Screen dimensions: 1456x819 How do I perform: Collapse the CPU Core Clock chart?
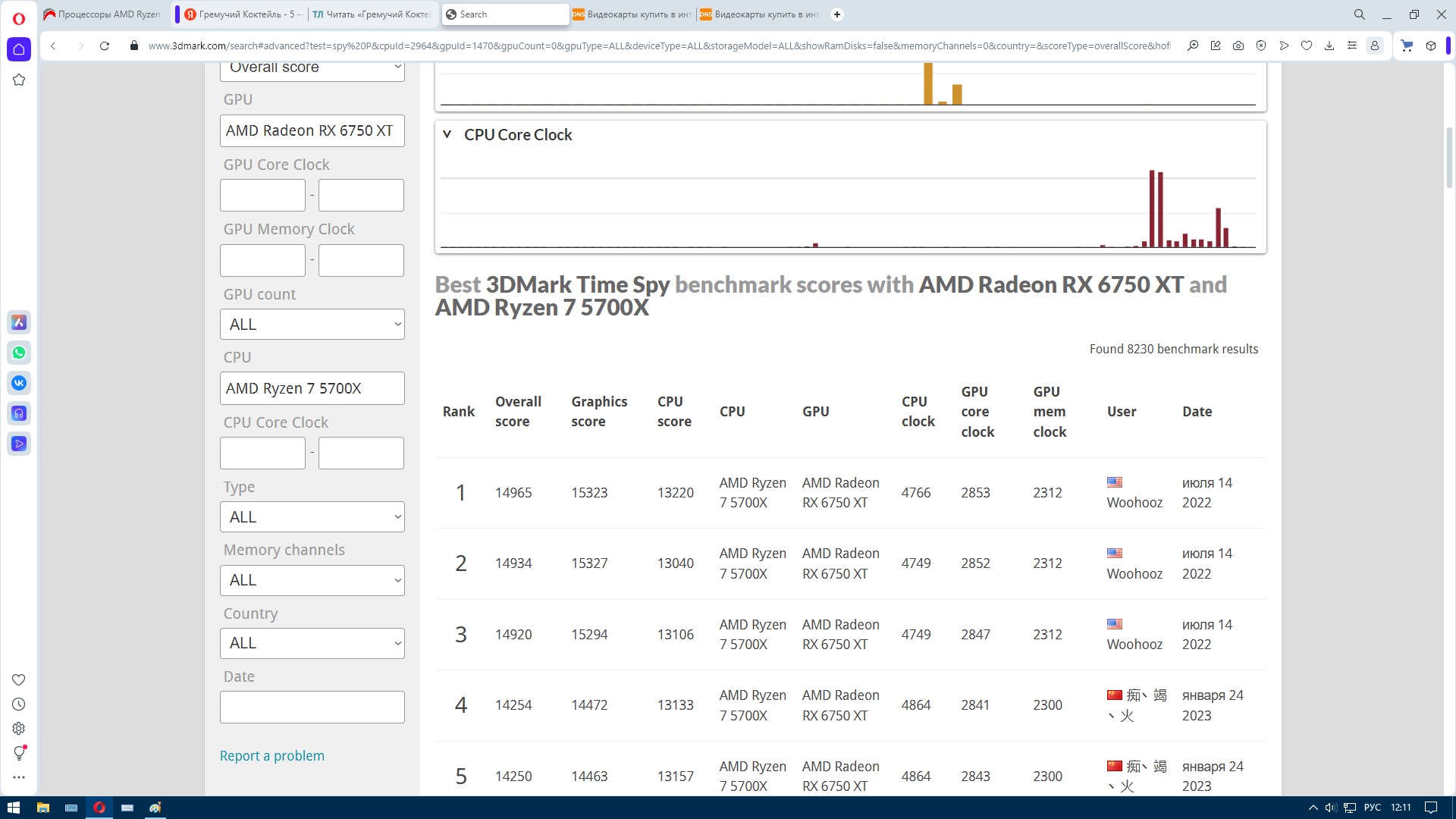pyautogui.click(x=447, y=134)
